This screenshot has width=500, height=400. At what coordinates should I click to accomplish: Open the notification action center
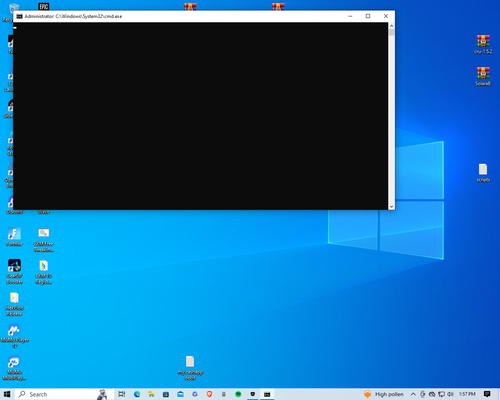[487, 394]
